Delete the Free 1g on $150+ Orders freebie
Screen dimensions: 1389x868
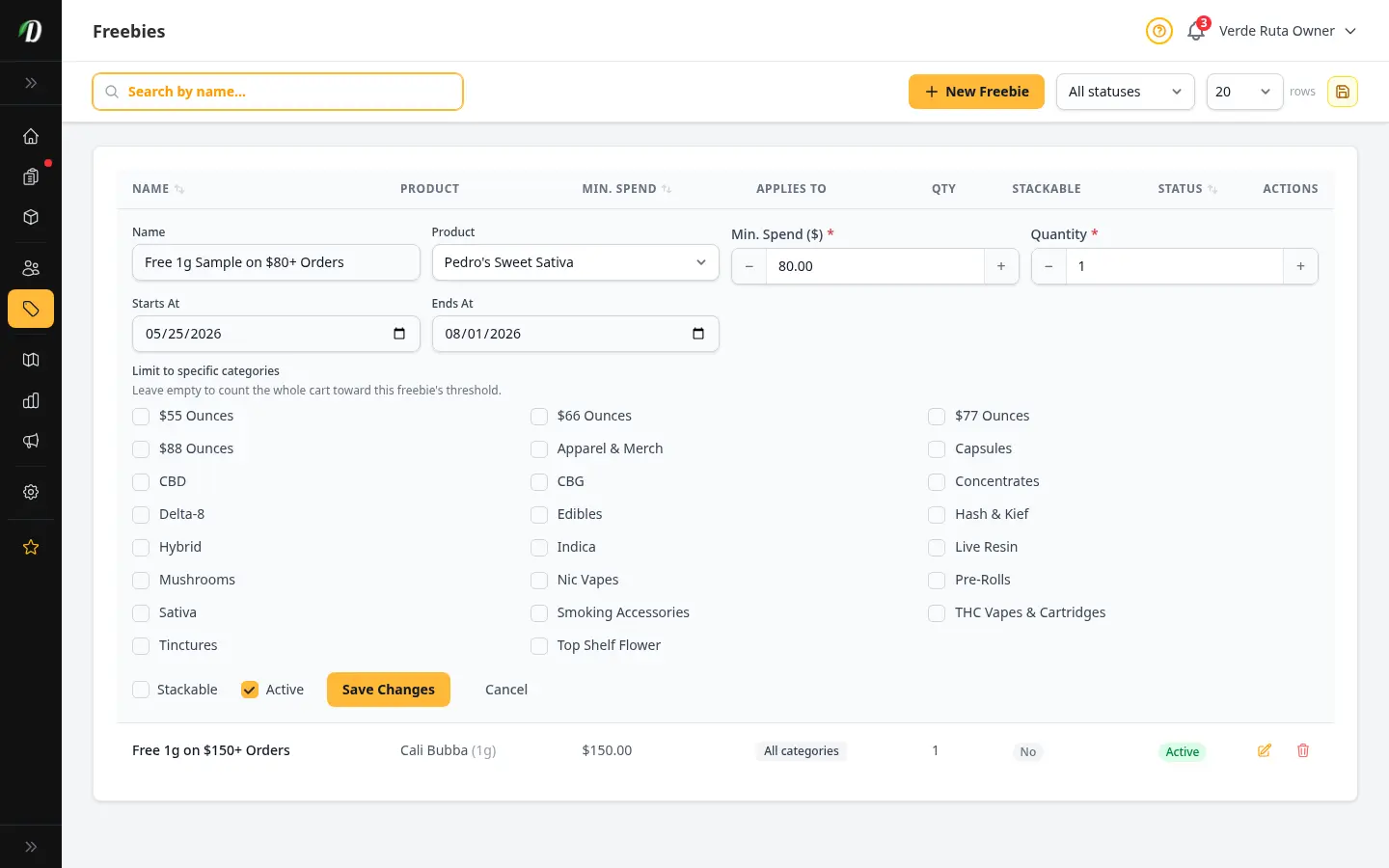pyautogui.click(x=1303, y=750)
